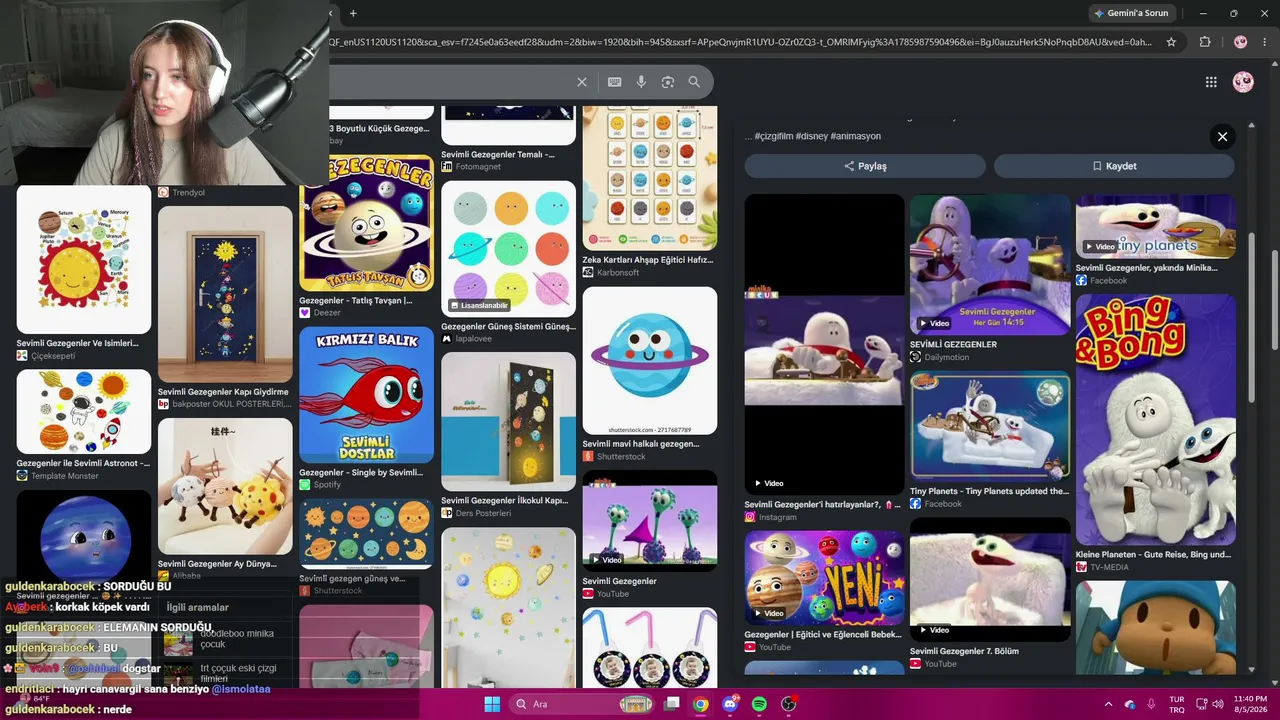Open the on-screen keyboard input tool

tap(614, 82)
